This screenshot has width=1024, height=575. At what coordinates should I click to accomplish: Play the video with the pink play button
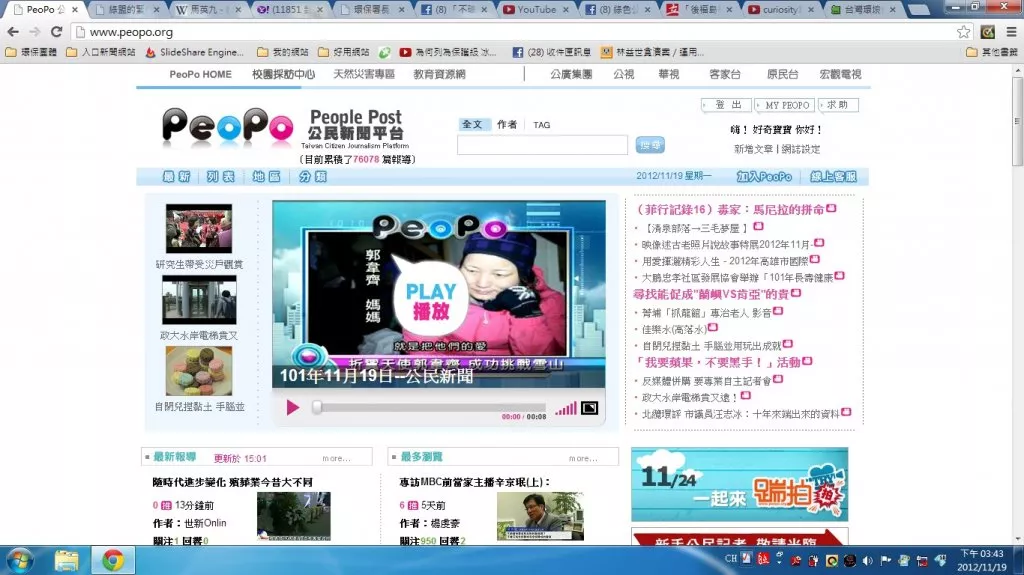pyautogui.click(x=293, y=408)
